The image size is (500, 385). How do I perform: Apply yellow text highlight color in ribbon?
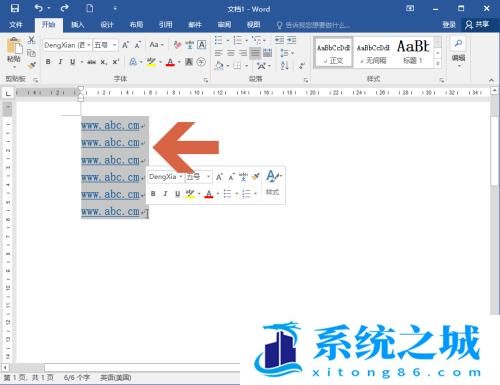tap(151, 62)
